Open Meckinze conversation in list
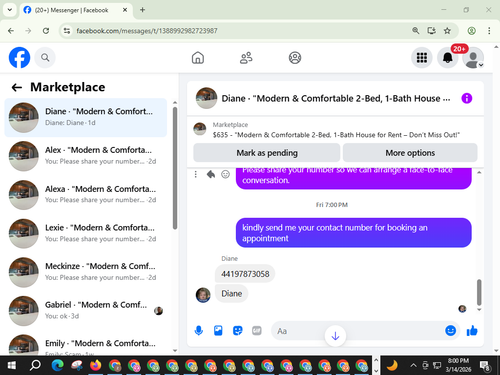 tap(86, 272)
